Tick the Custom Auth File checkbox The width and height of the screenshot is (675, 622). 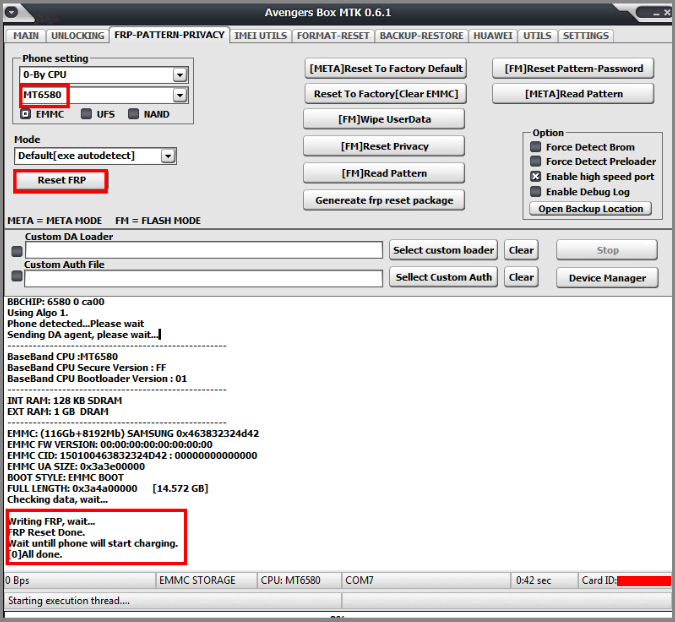pyautogui.click(x=17, y=276)
